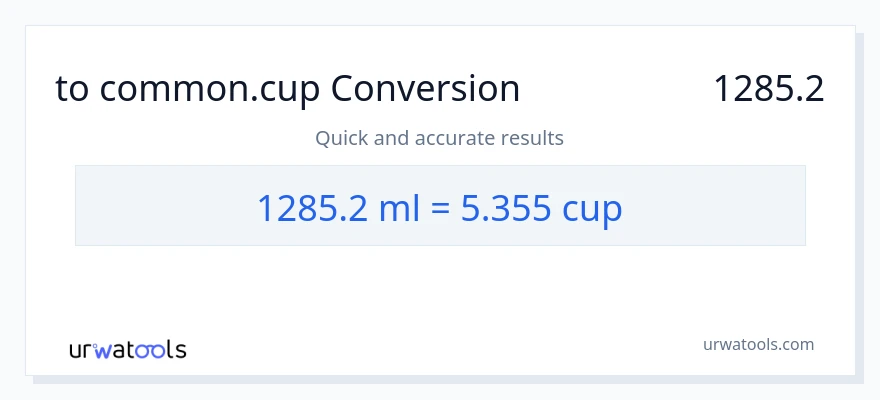Click 'common.cup' in the heading
The height and width of the screenshot is (400, 880).
pos(210,89)
